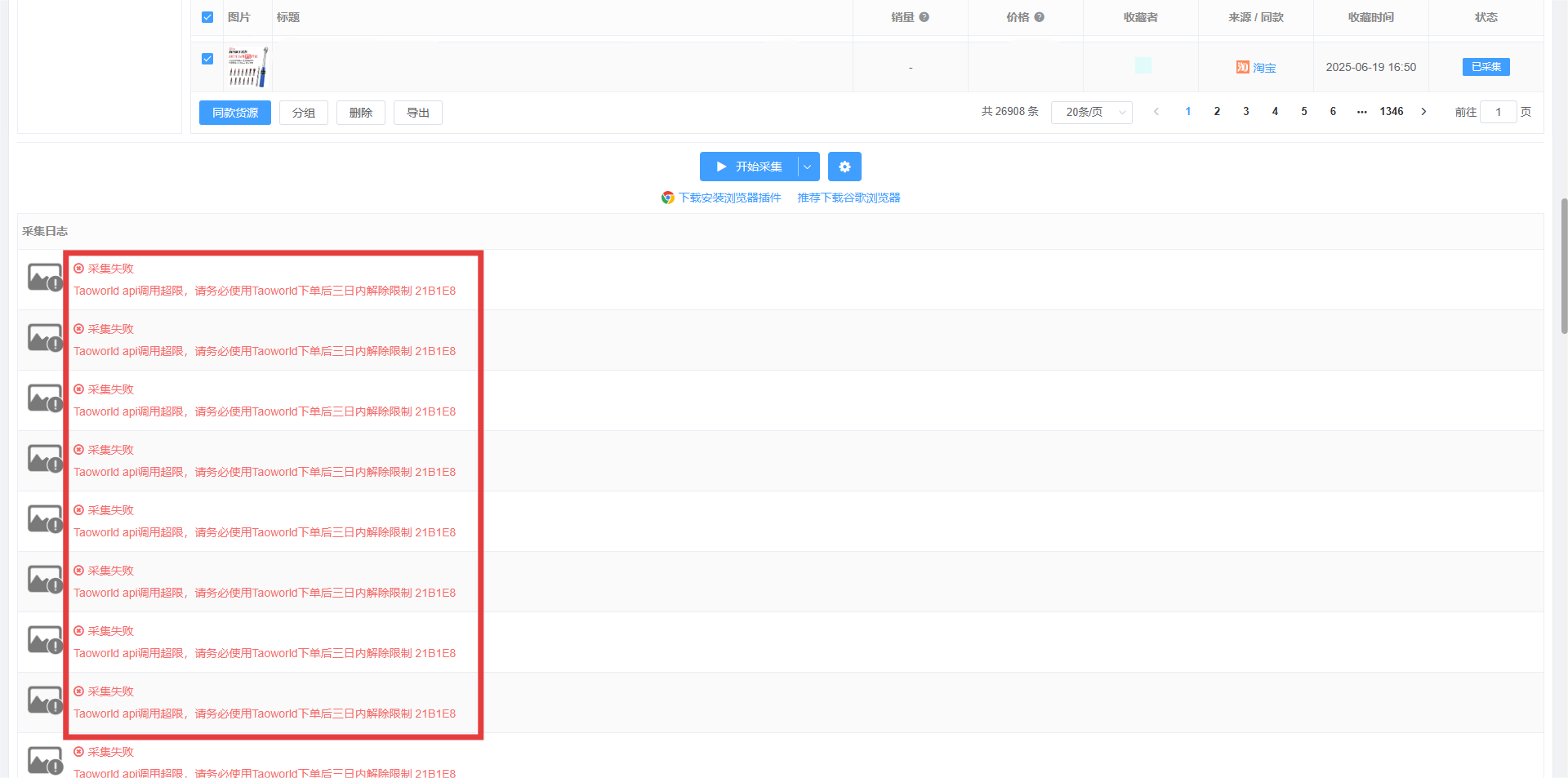Focus the go-to page number field
The image size is (1568, 778).
coord(1499,112)
